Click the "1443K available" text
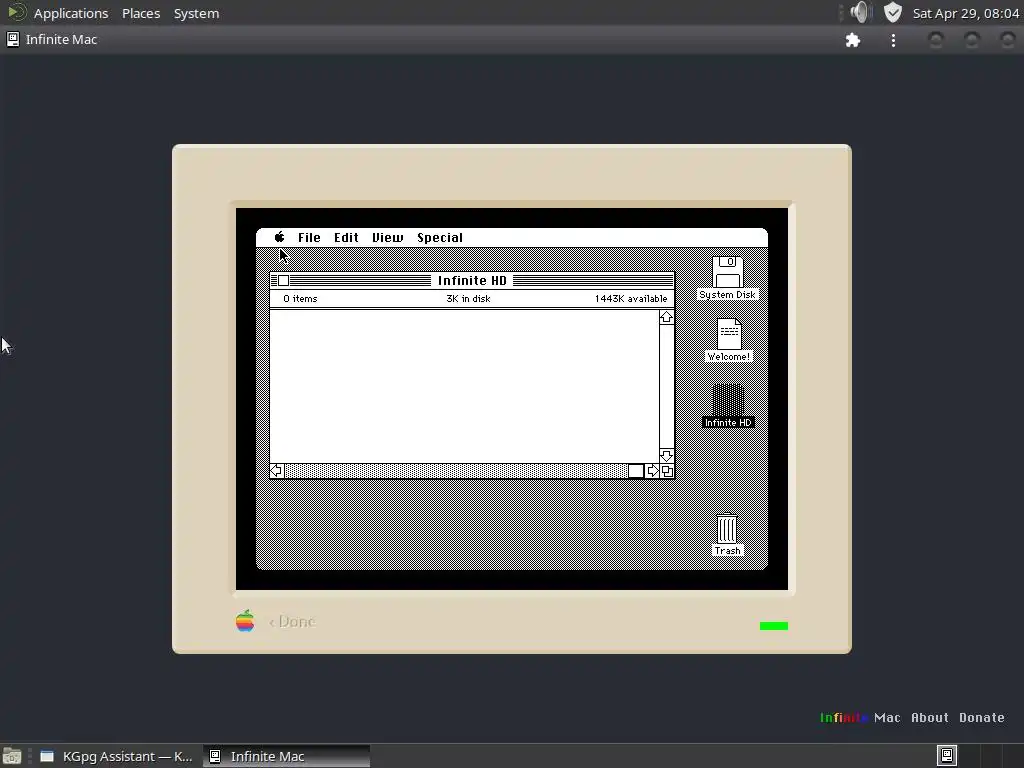 (631, 298)
